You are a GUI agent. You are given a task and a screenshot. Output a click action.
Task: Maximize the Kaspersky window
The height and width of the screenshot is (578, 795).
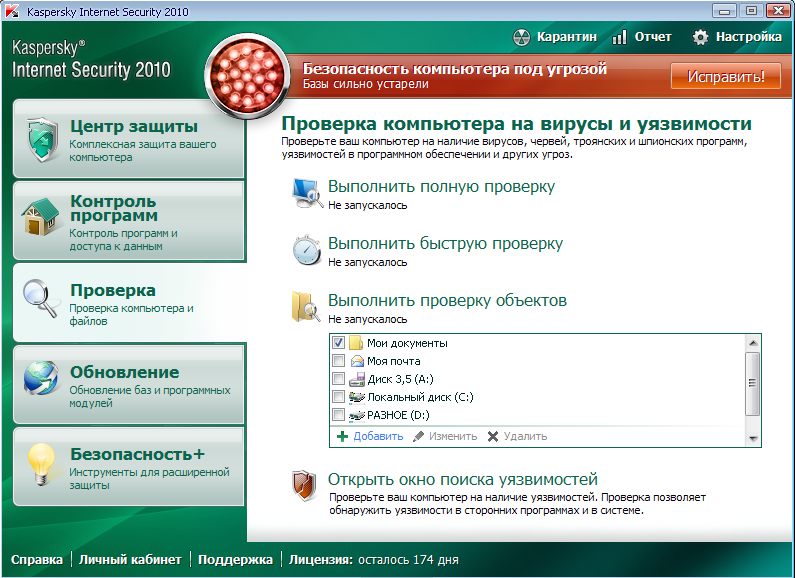751,10
